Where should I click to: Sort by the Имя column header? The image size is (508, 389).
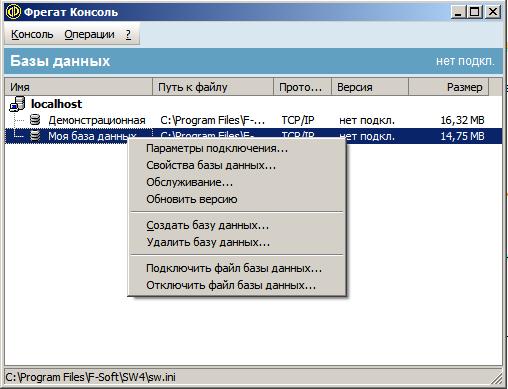point(79,87)
